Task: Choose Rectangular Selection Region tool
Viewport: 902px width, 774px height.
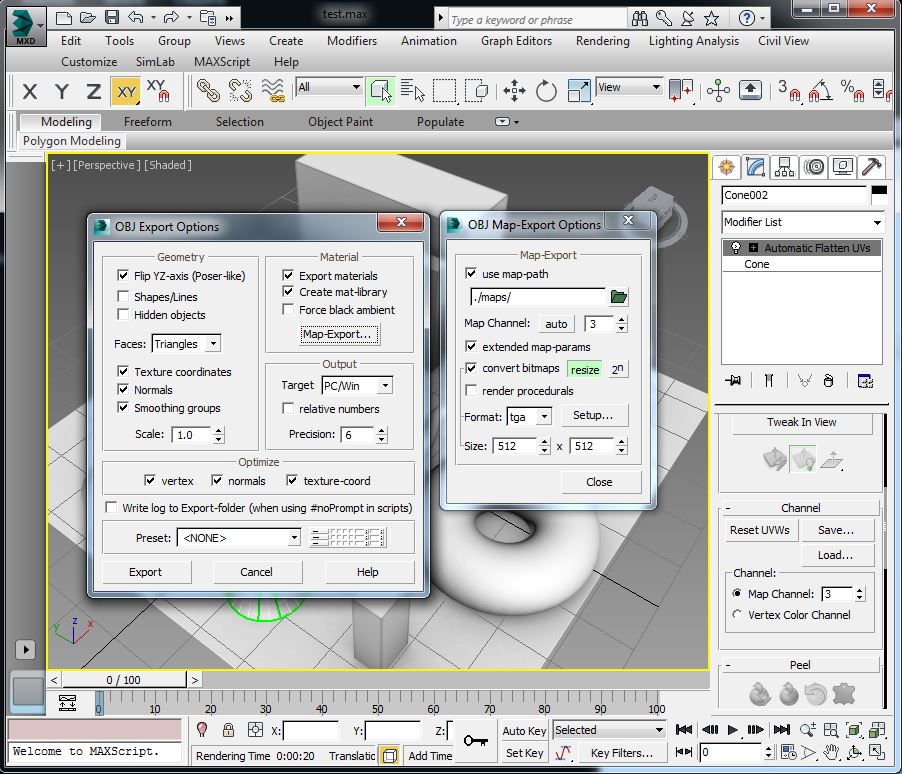Action: (444, 90)
